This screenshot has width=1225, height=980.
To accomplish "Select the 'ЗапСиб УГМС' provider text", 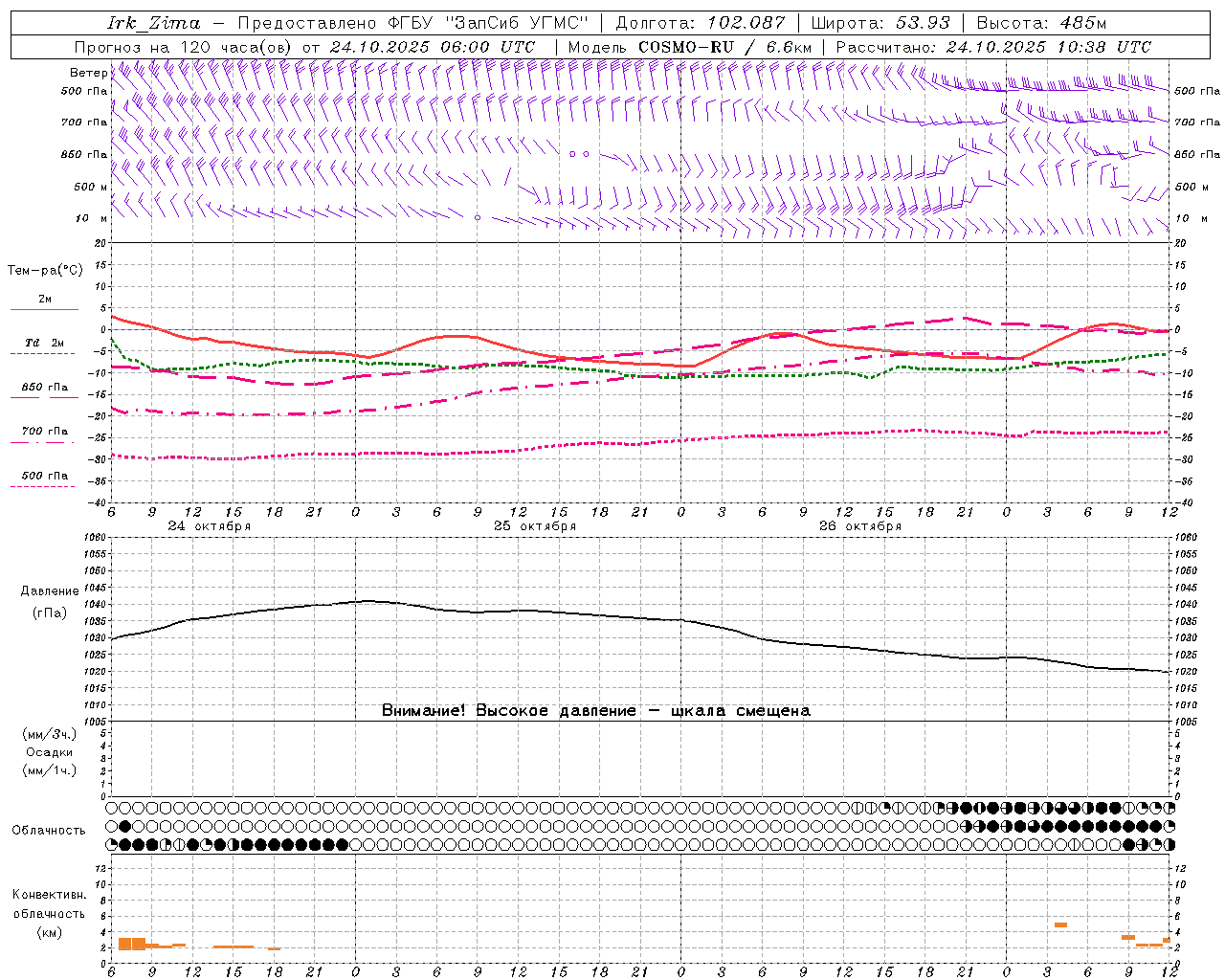I will (x=518, y=23).
